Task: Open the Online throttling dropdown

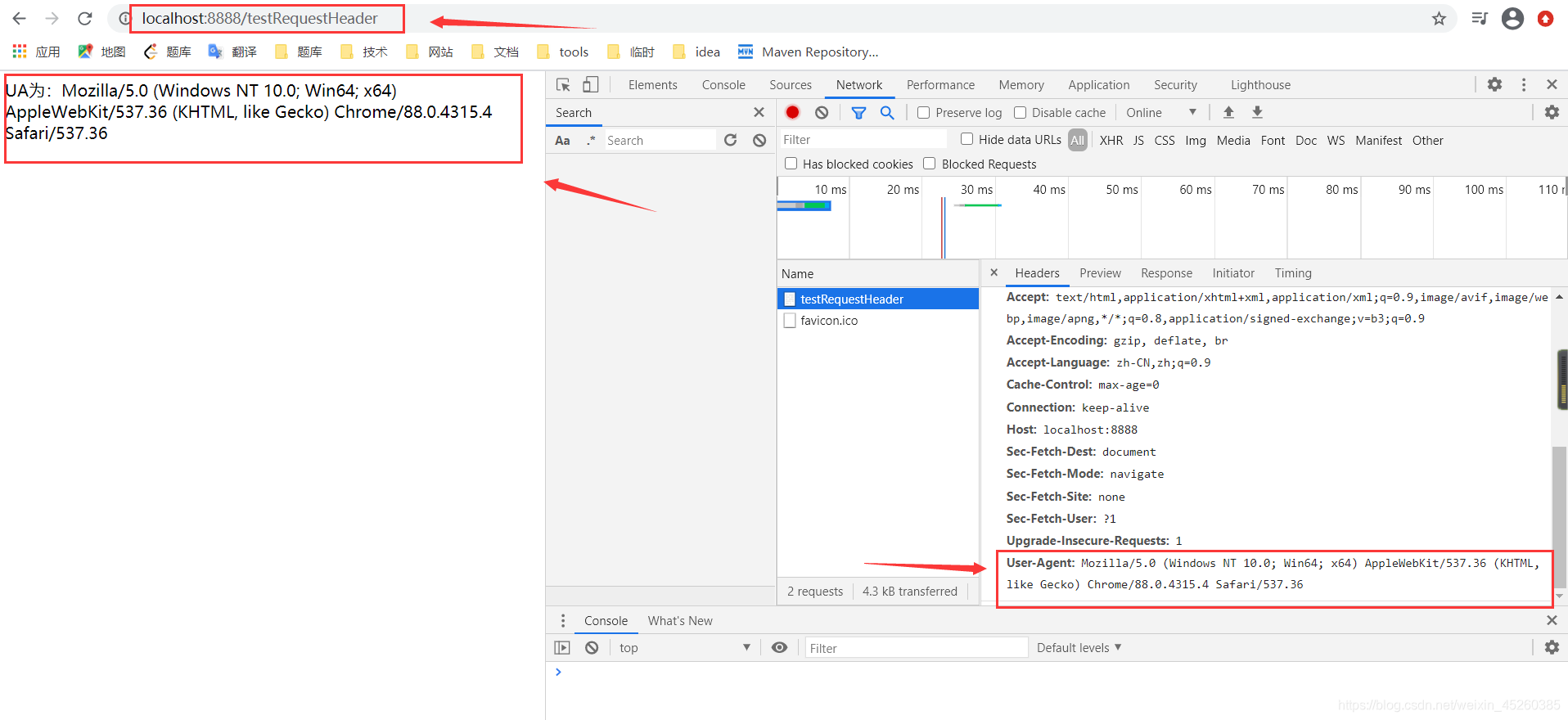Action: [x=1161, y=112]
